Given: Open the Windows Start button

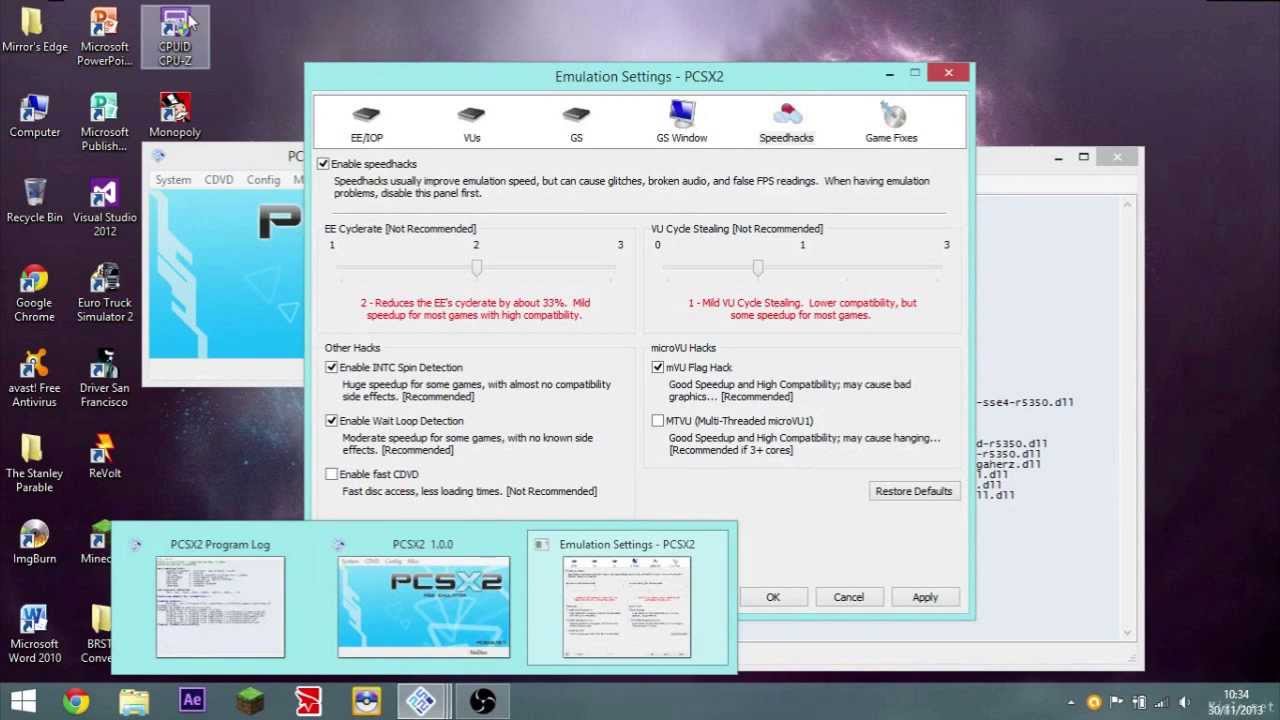Looking at the screenshot, I should pos(24,701).
